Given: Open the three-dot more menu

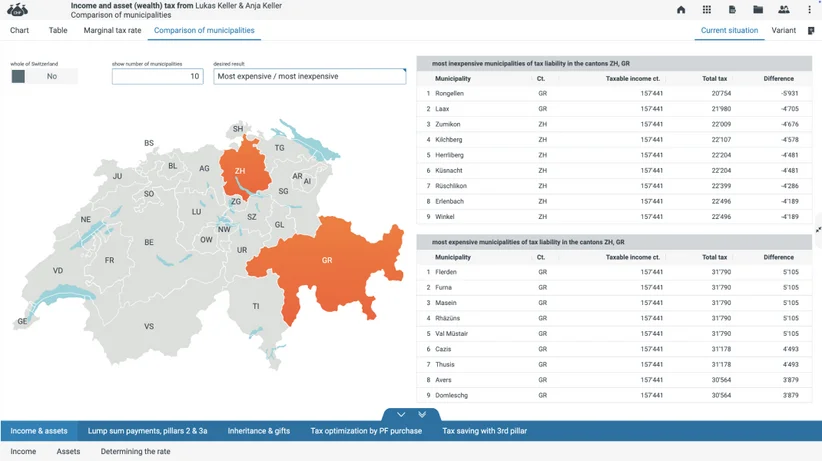Looking at the screenshot, I should coord(809,9).
